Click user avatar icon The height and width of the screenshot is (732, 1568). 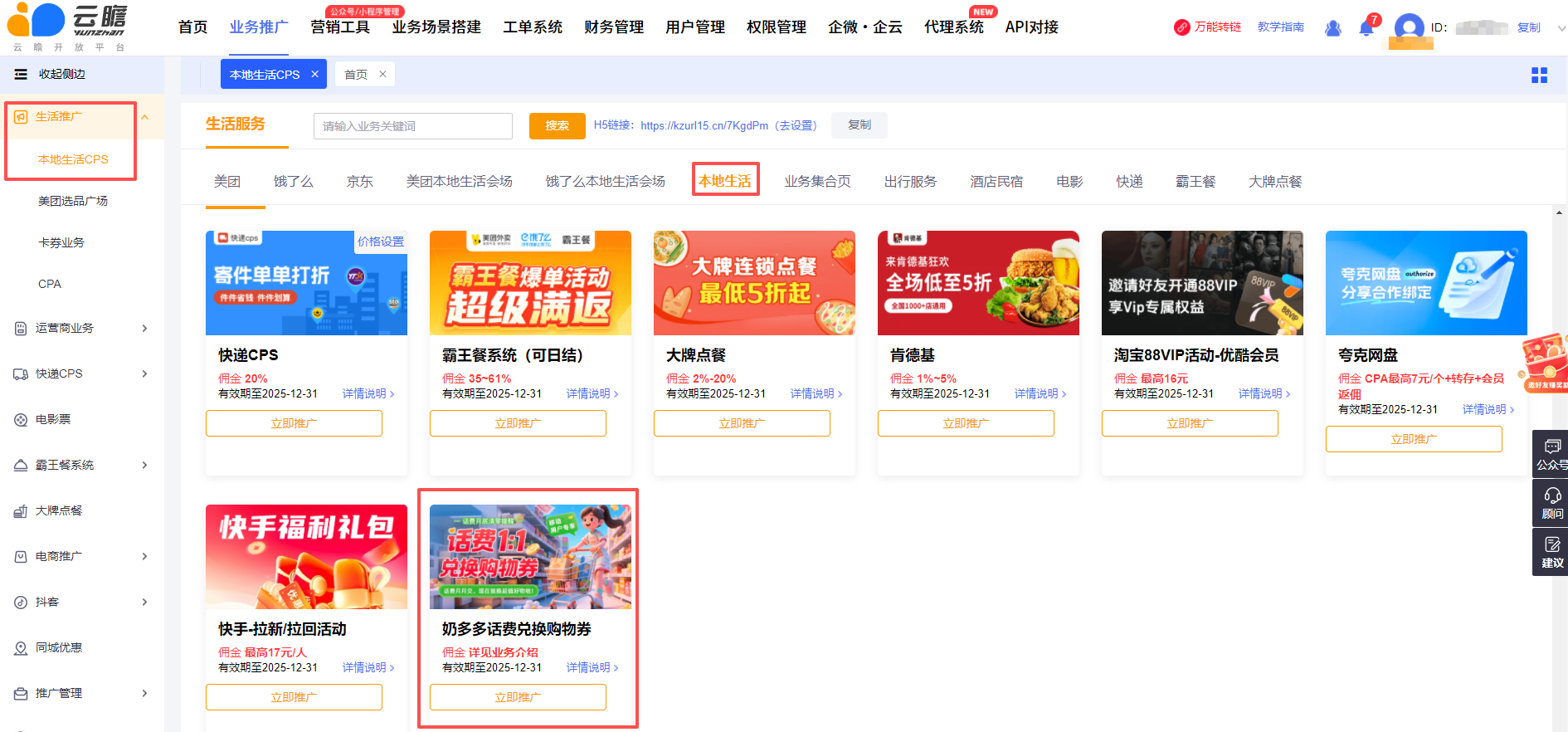pyautogui.click(x=1409, y=27)
